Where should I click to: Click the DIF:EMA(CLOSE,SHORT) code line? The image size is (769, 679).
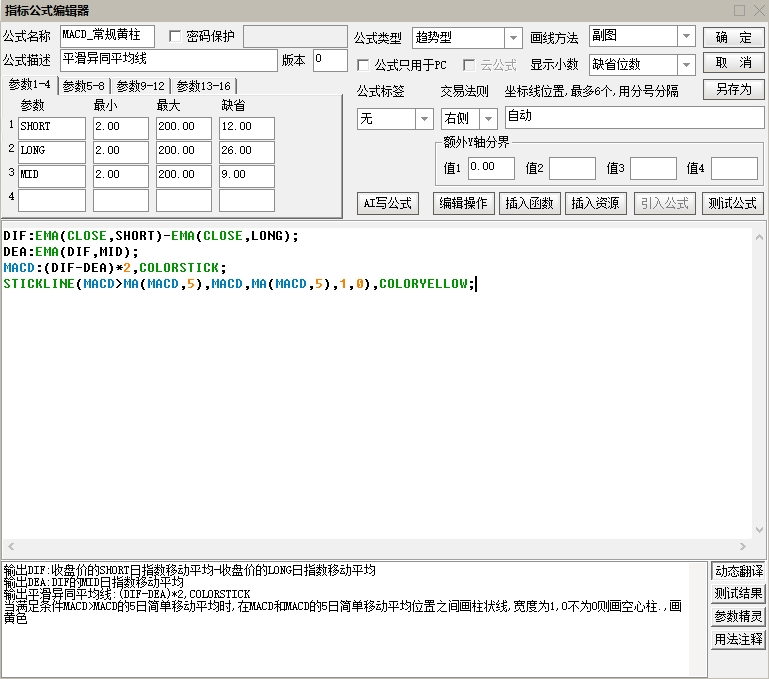pos(151,236)
